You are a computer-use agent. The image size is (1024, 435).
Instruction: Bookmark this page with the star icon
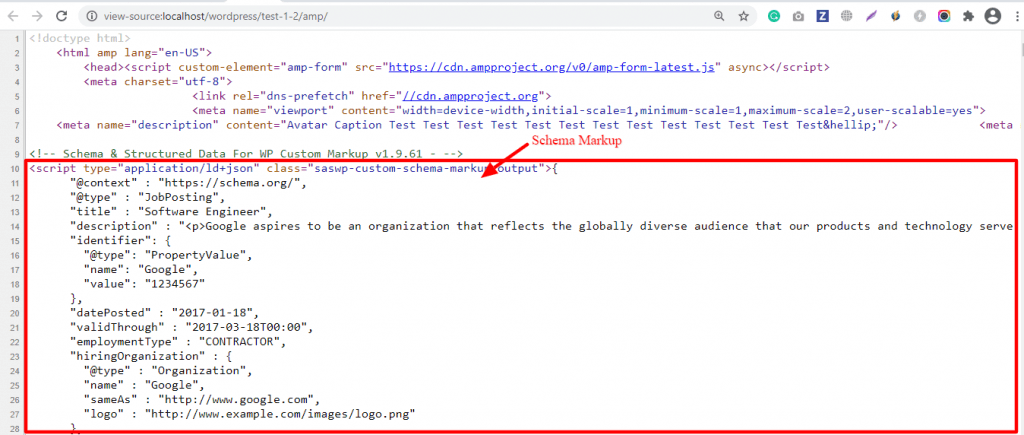tap(743, 16)
